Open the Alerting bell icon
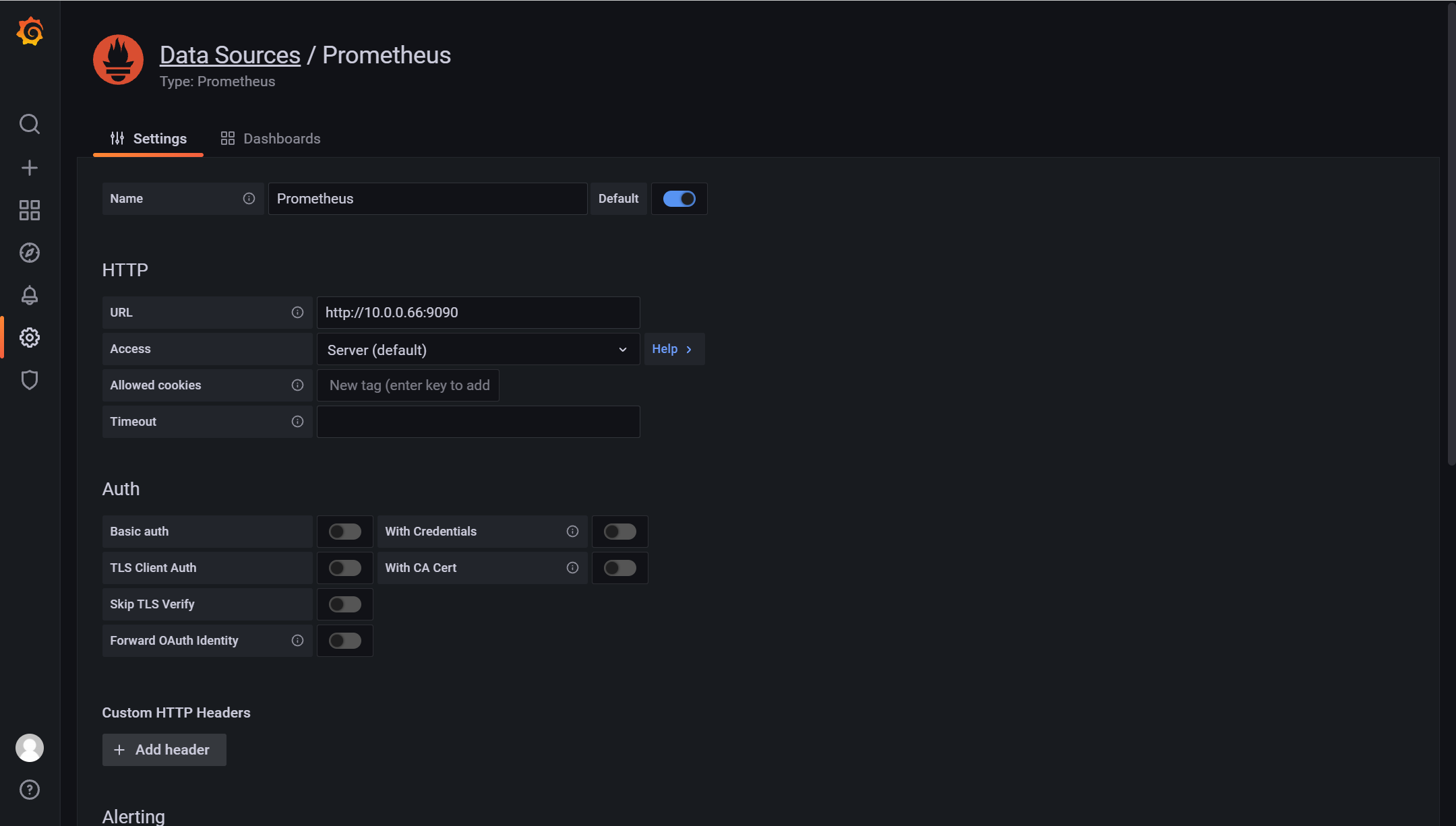This screenshot has width=1456, height=826. pos(30,295)
